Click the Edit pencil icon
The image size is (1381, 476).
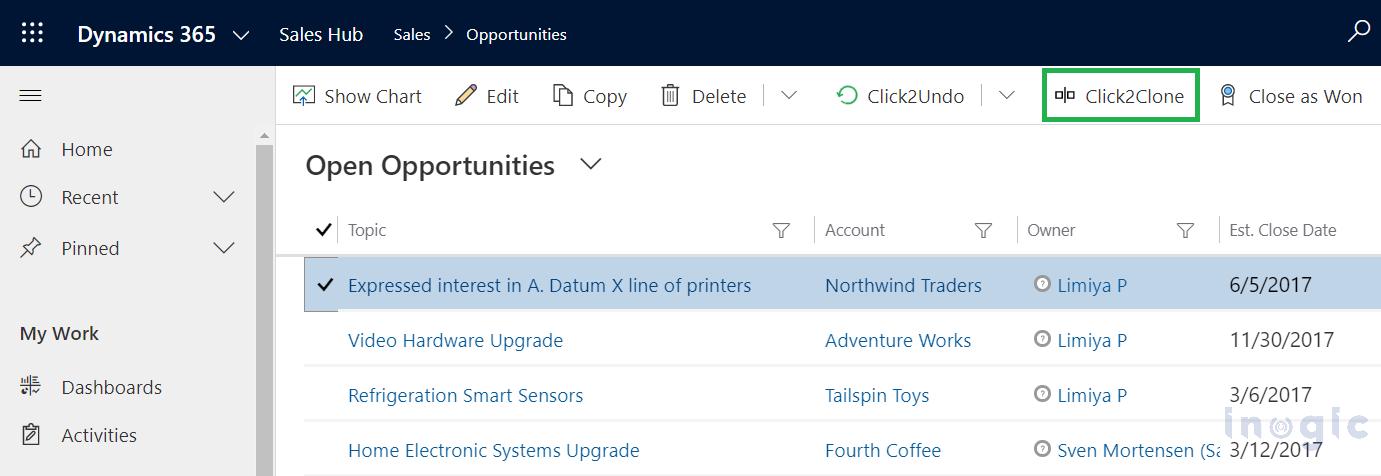point(466,96)
